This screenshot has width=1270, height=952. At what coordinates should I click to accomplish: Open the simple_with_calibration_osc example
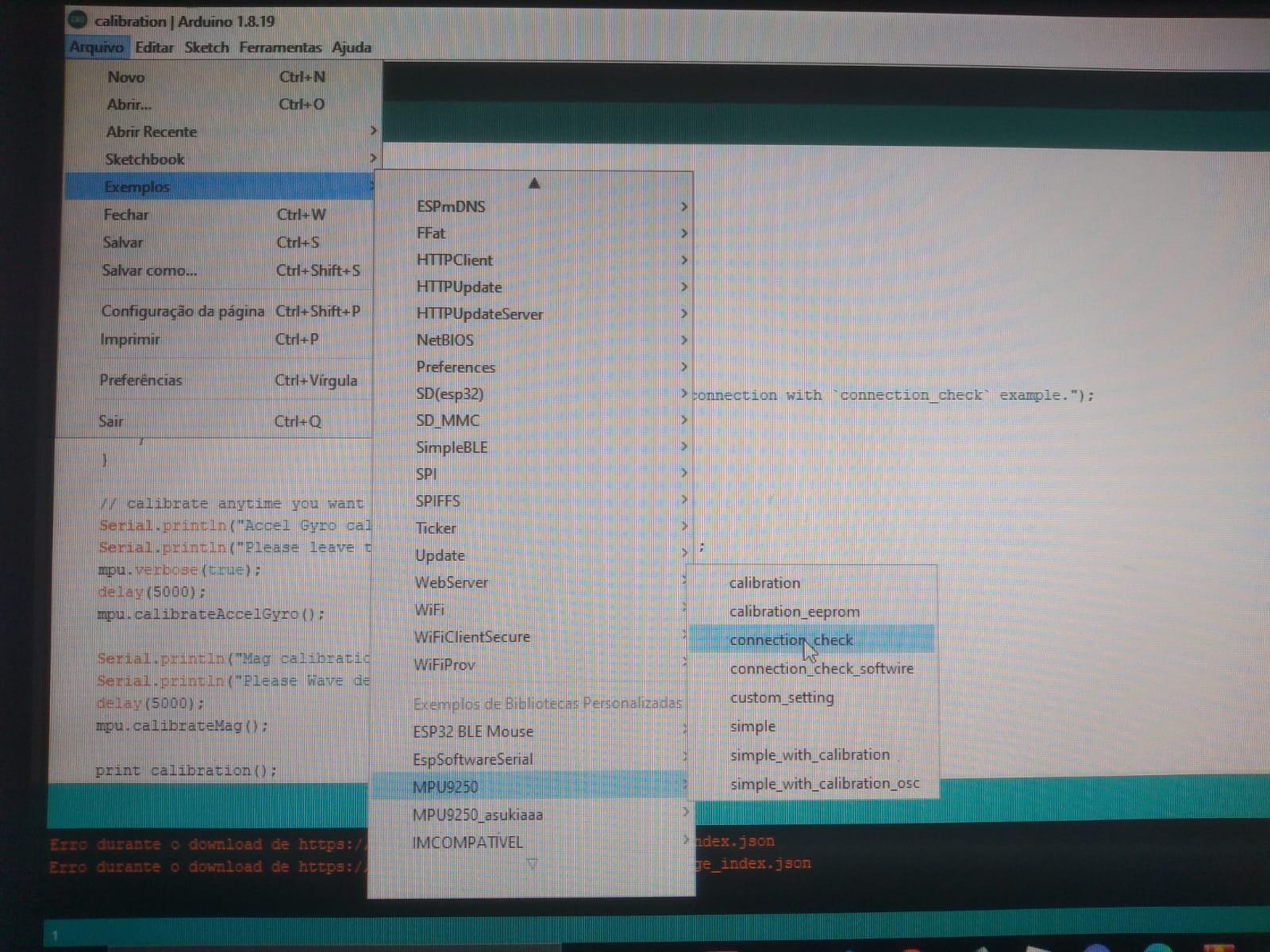coord(814,784)
